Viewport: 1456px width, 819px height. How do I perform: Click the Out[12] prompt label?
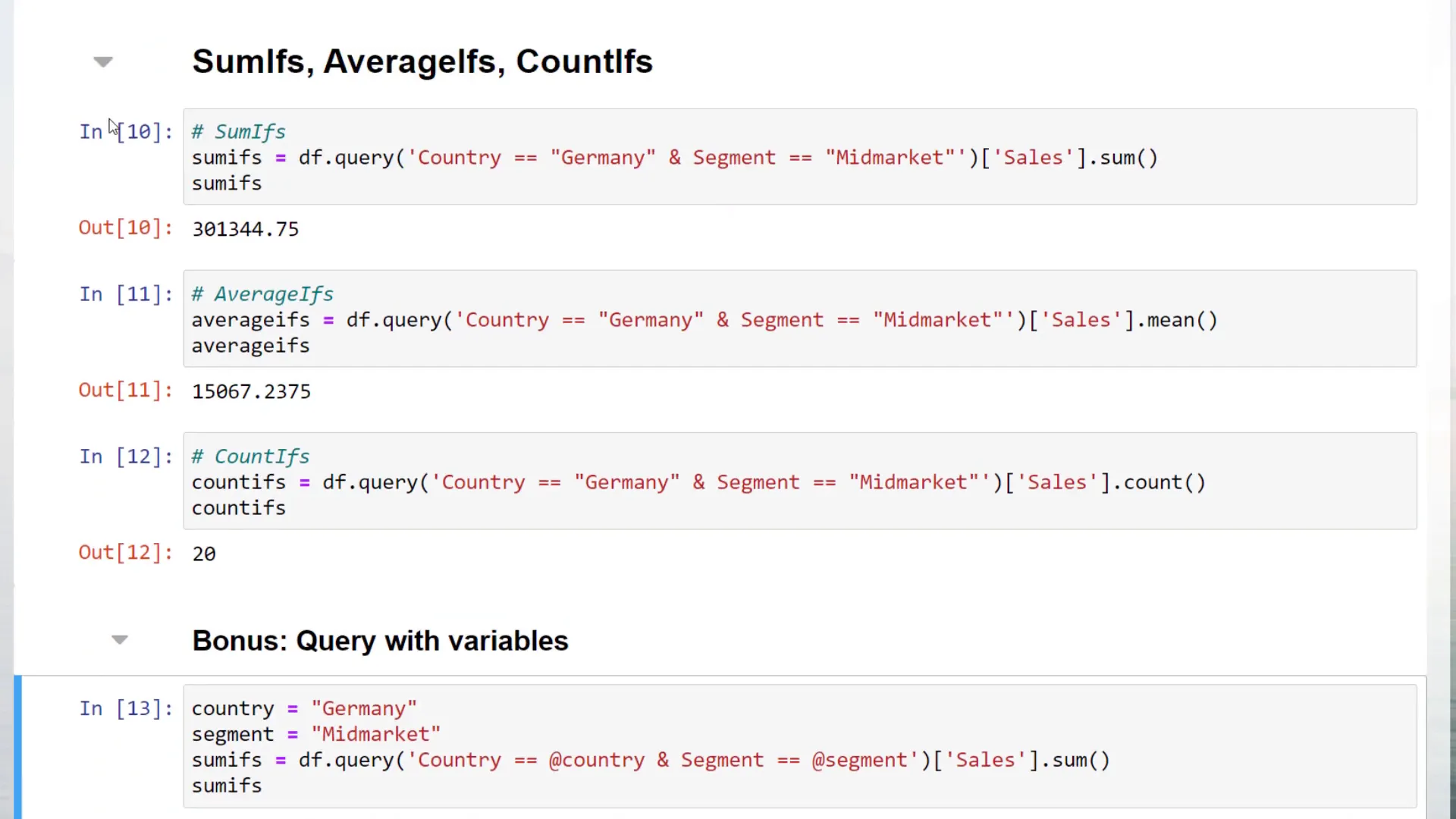126,552
